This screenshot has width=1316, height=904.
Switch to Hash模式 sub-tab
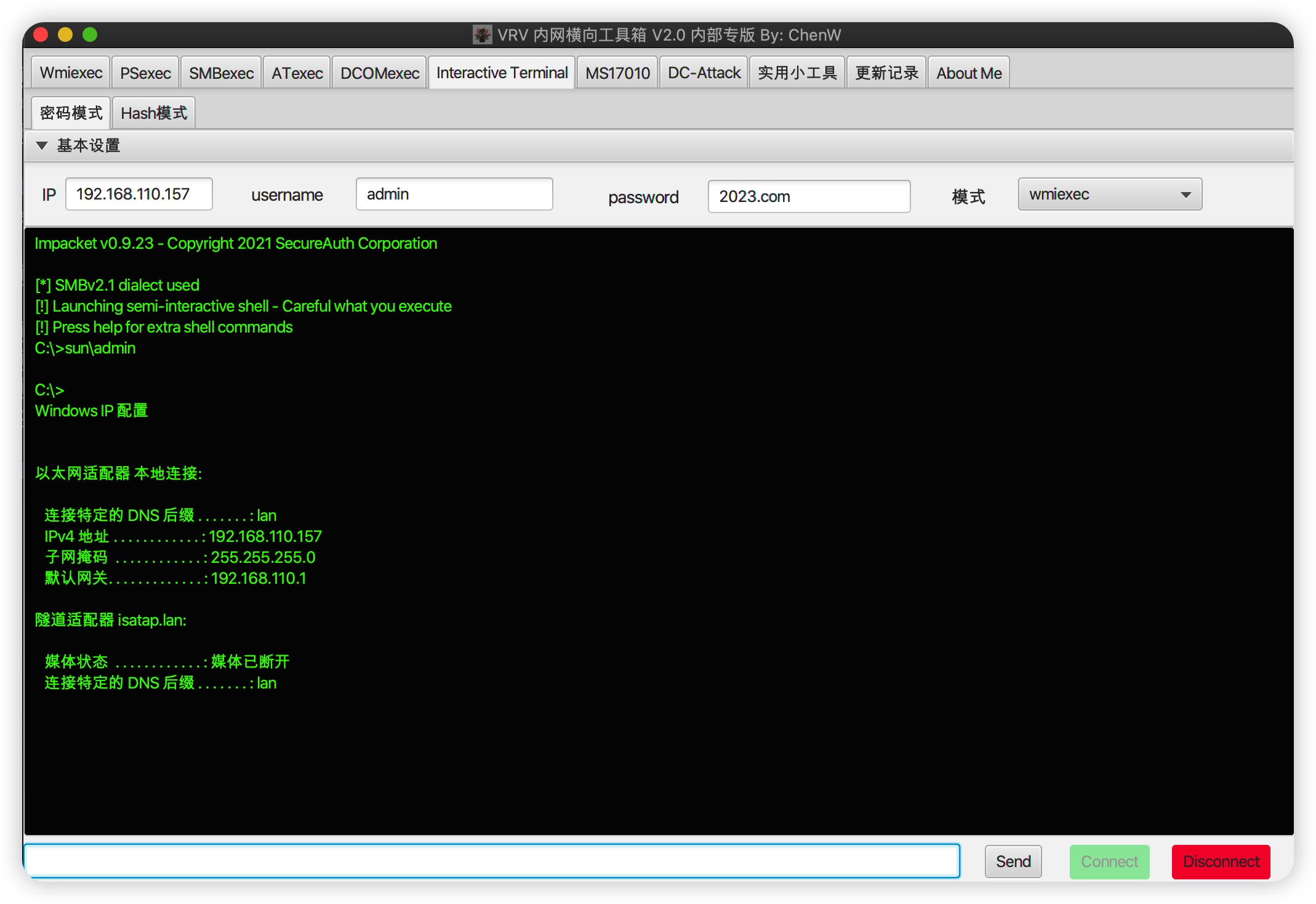(x=154, y=113)
